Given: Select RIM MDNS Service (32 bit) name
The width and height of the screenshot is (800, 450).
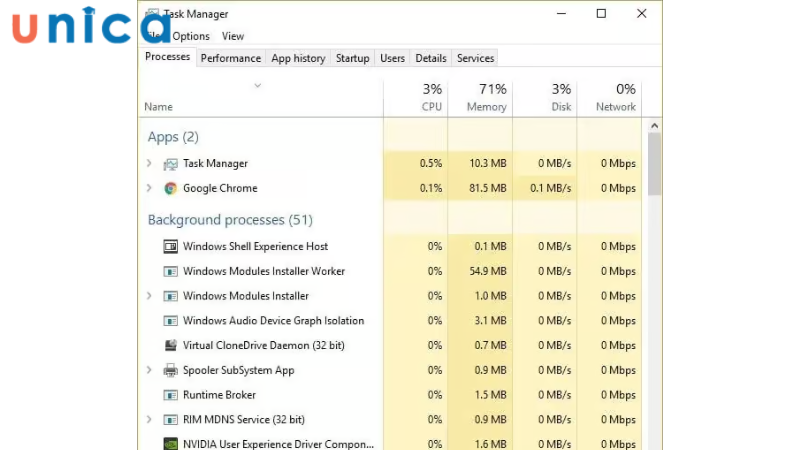Looking at the screenshot, I should (x=244, y=419).
